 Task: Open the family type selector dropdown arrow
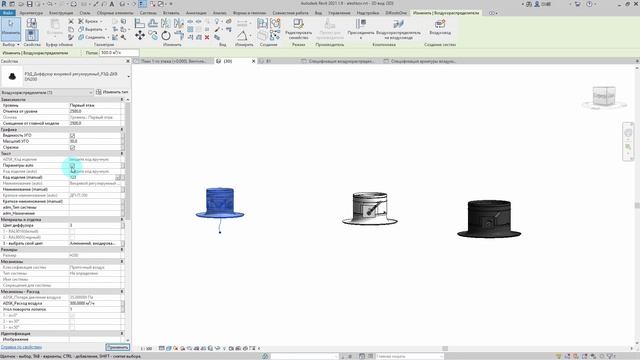[x=129, y=76]
